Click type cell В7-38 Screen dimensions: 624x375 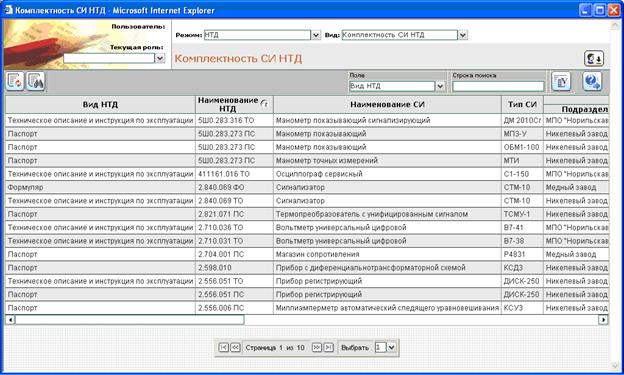point(522,241)
